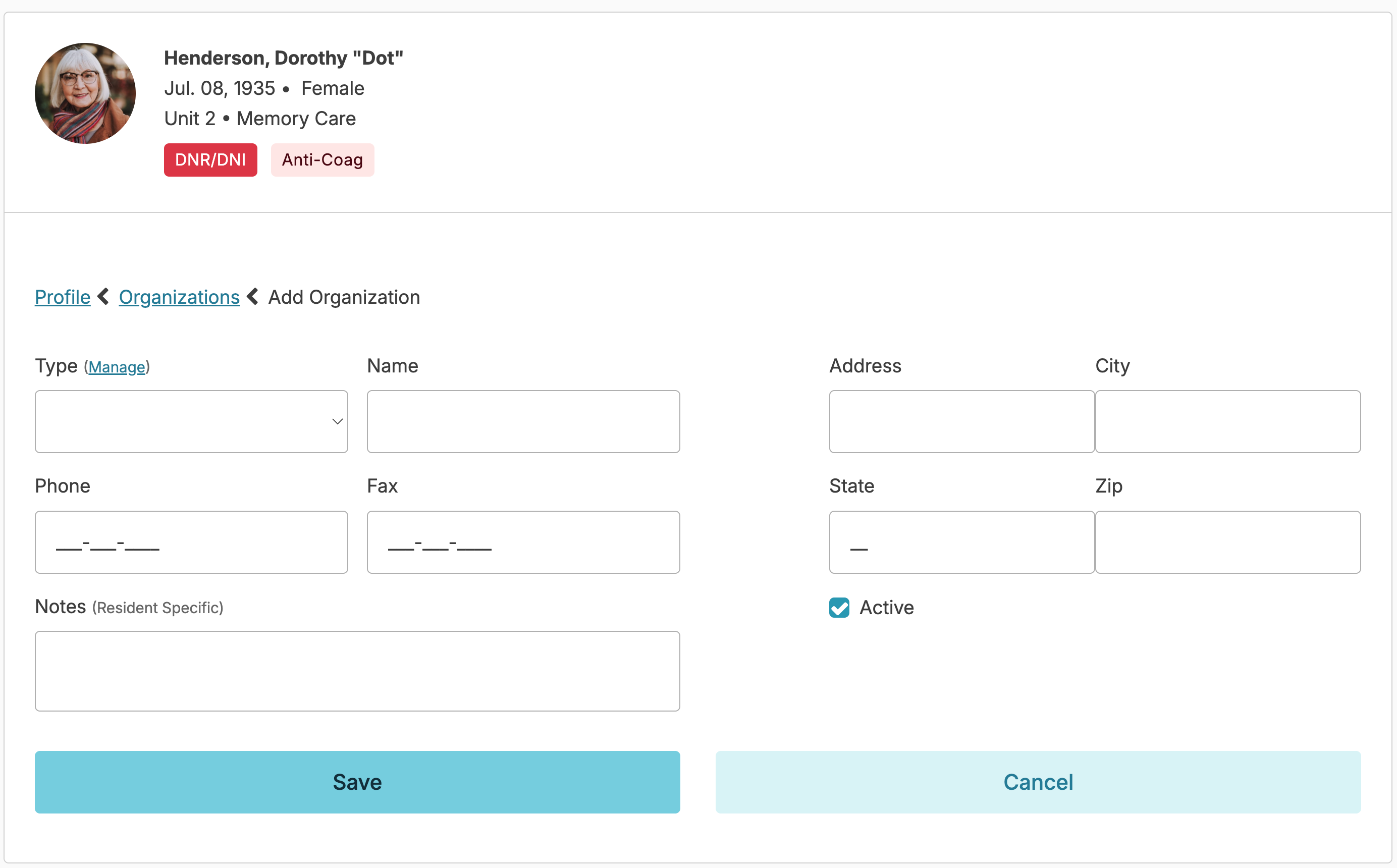The image size is (1397, 868).
Task: Click the Anti-Coag alert badge
Action: (322, 159)
